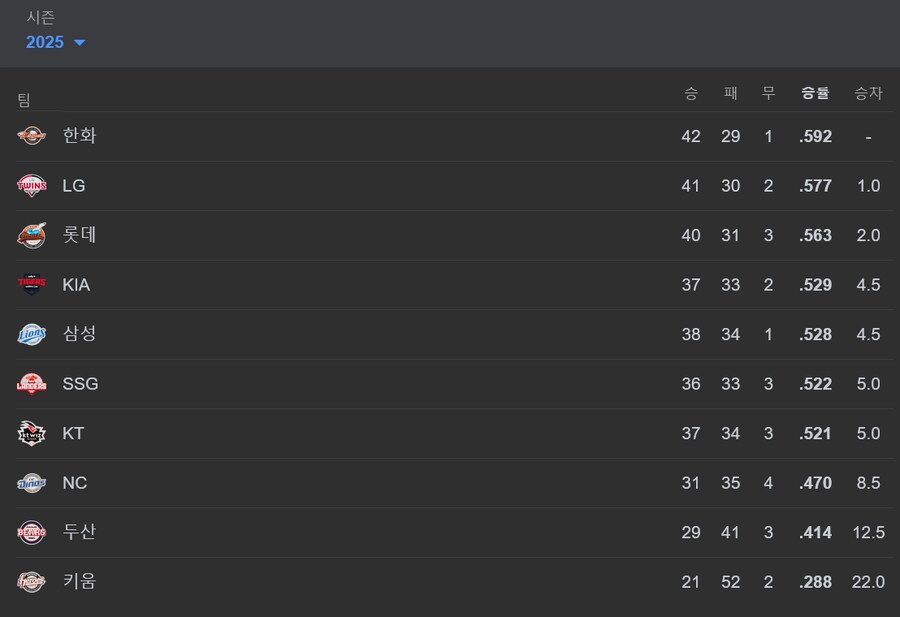Click the KIA Tigers team logo

click(32, 285)
